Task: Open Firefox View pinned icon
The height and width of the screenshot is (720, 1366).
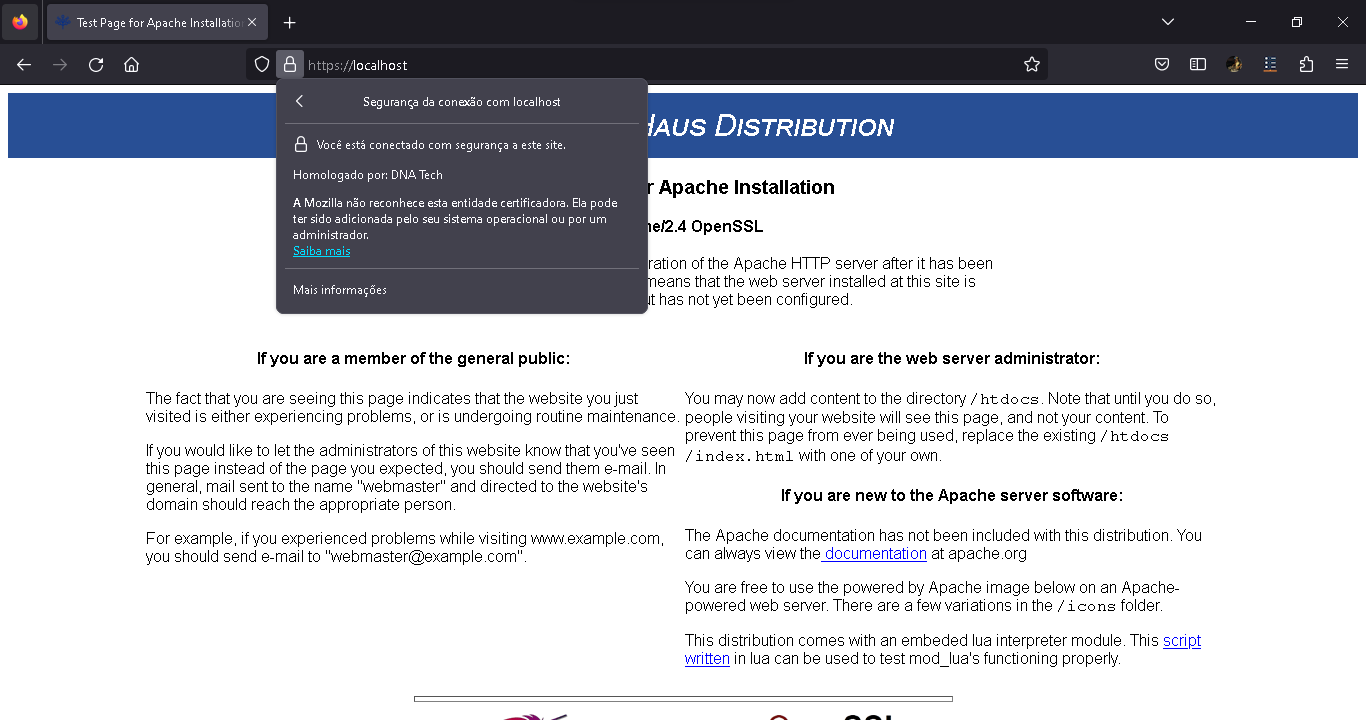Action: pyautogui.click(x=20, y=22)
